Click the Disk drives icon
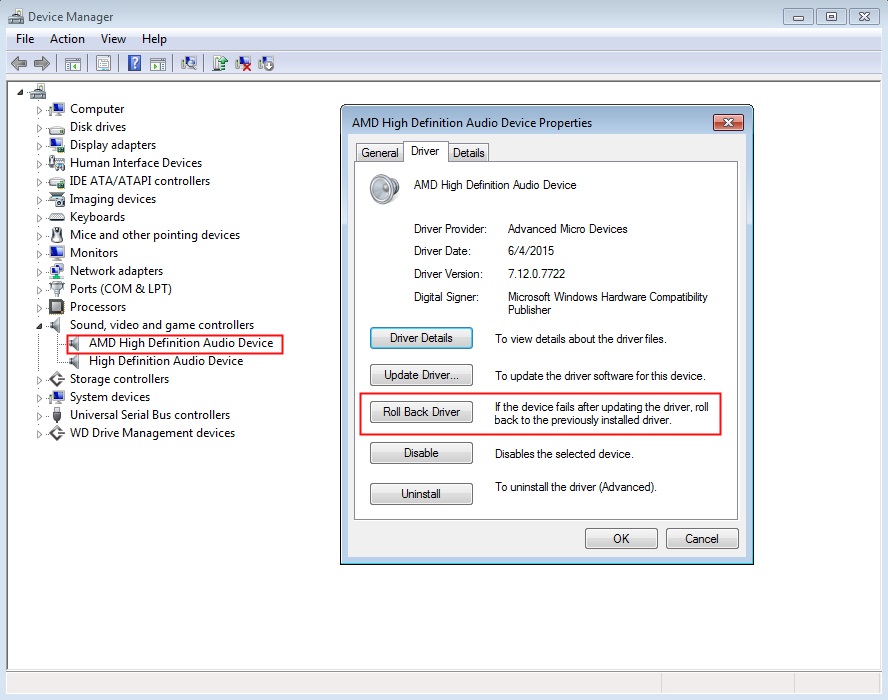Screen dimensions: 888x700 click(x=57, y=129)
